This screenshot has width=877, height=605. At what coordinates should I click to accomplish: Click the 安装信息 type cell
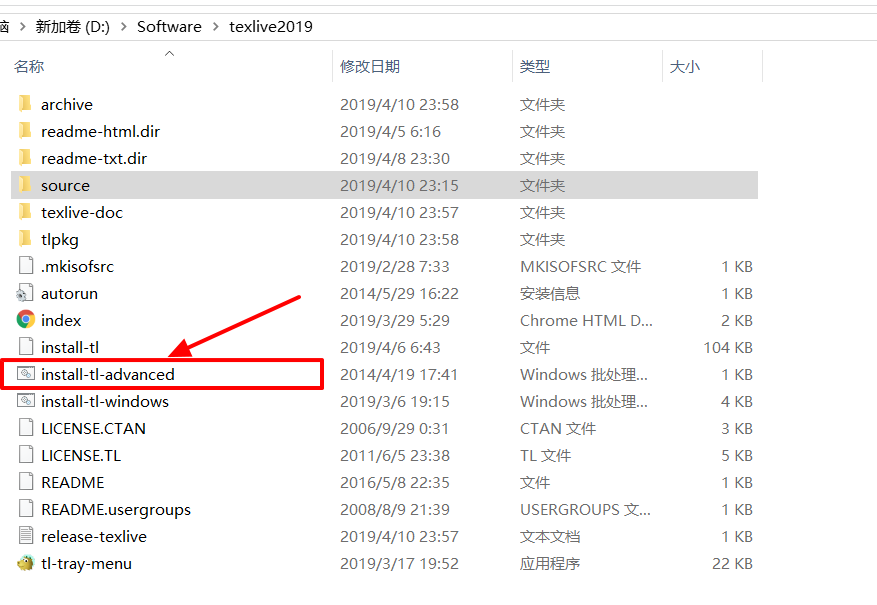550,294
